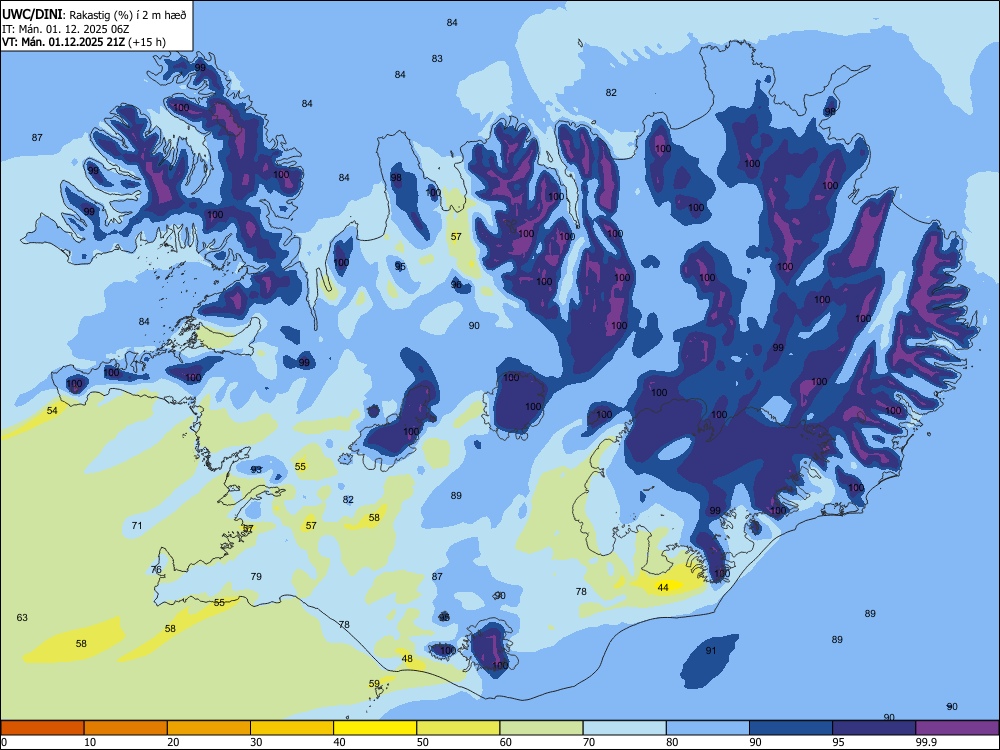Click the humidity value "76" on the map

156,570
